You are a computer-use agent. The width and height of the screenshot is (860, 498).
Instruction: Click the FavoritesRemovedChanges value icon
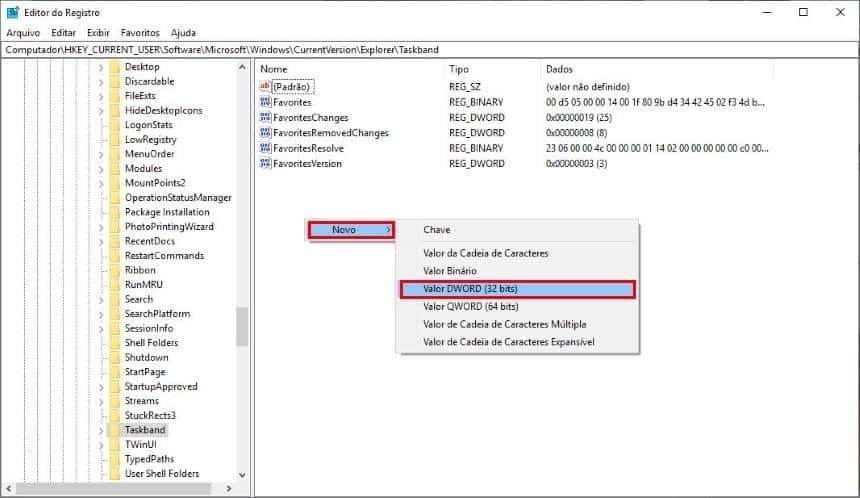click(x=265, y=133)
